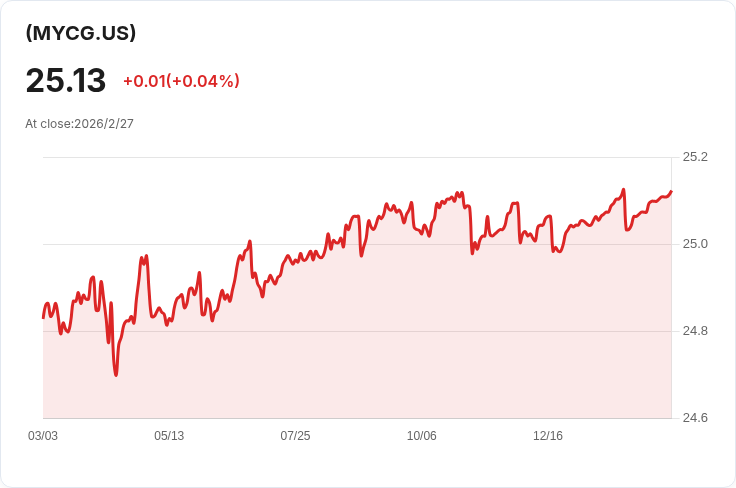Click the leftmost start of the price line

coord(43,317)
